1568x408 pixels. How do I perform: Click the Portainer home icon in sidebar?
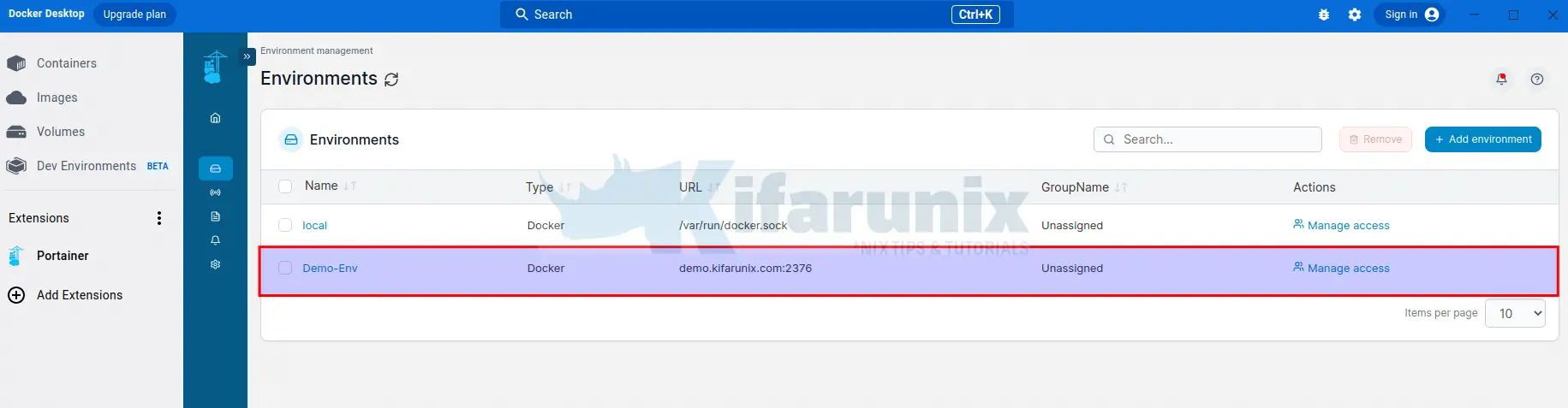tap(215, 118)
